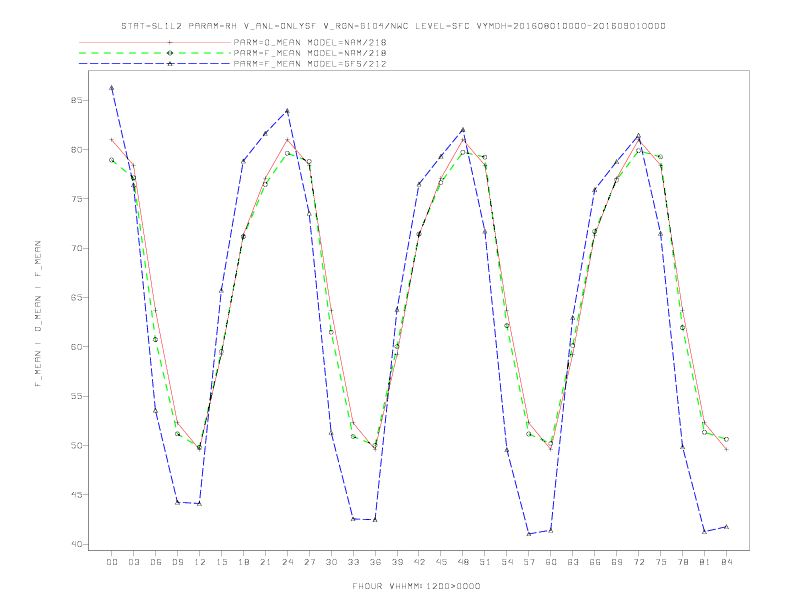Click x-axis forecast hour label 03

(133, 562)
